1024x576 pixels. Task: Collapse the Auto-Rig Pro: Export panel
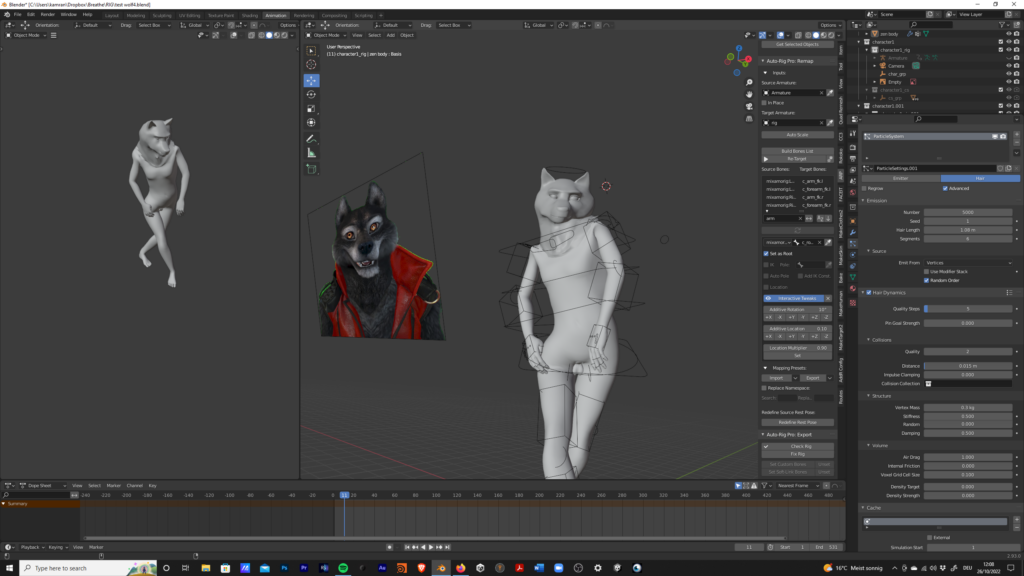tap(763, 434)
